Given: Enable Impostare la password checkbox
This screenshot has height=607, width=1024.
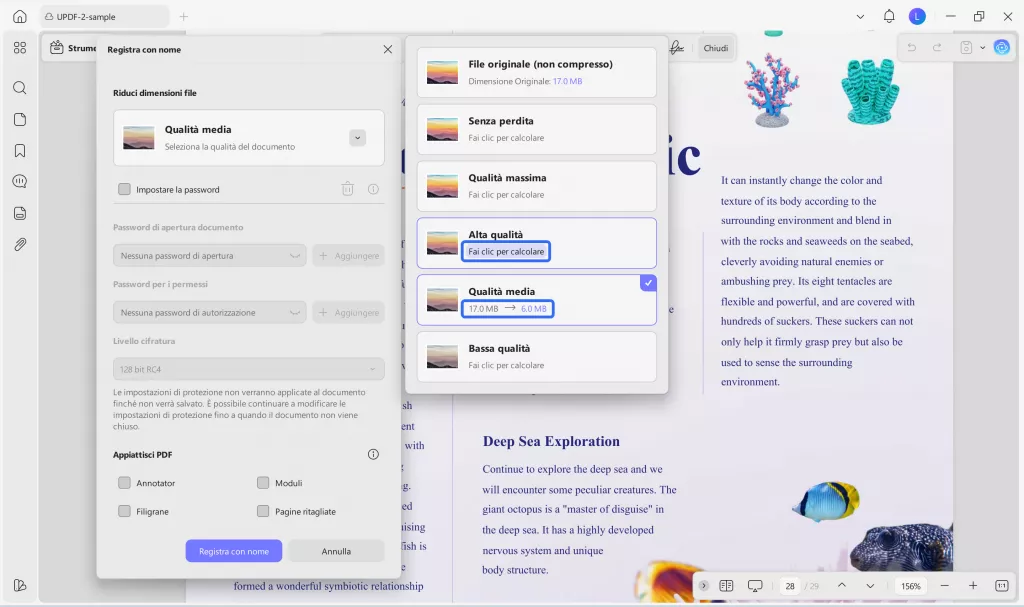Looking at the screenshot, I should 124,189.
